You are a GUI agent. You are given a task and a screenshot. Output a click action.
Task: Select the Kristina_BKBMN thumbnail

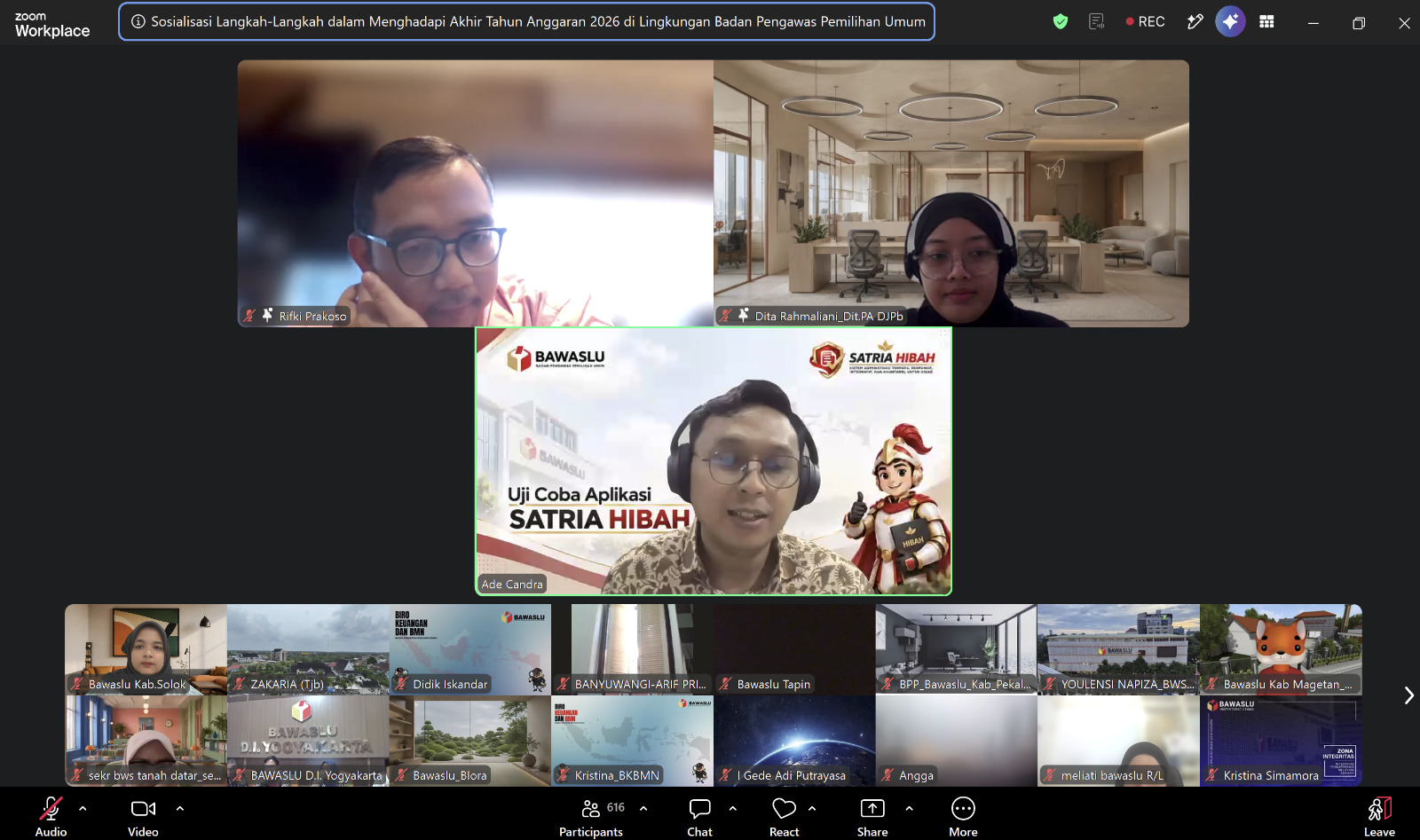[632, 741]
